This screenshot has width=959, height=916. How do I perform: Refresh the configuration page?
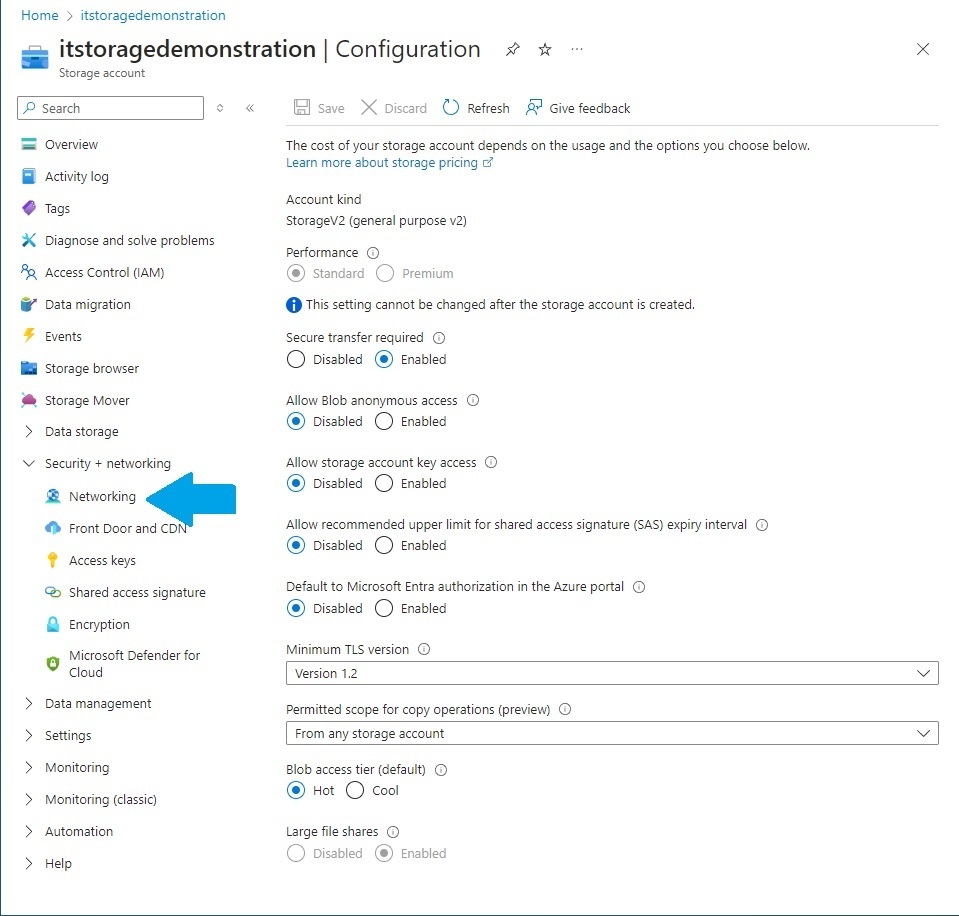(476, 108)
